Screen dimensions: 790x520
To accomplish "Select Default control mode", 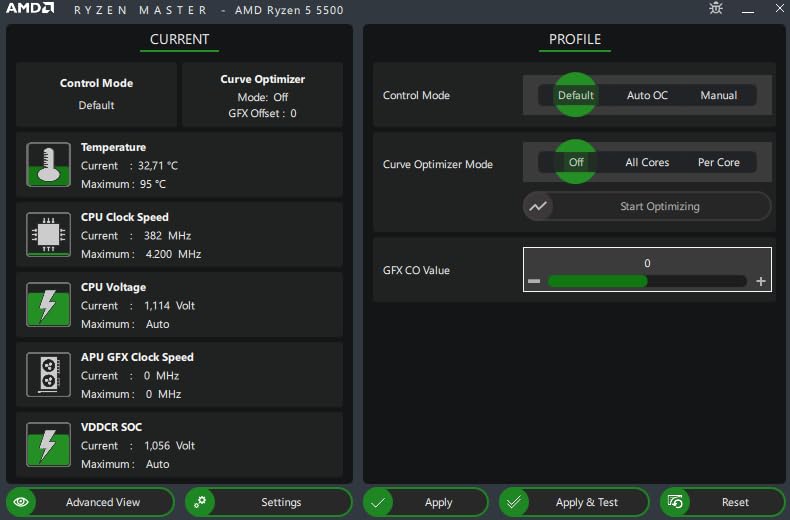I will [x=576, y=95].
